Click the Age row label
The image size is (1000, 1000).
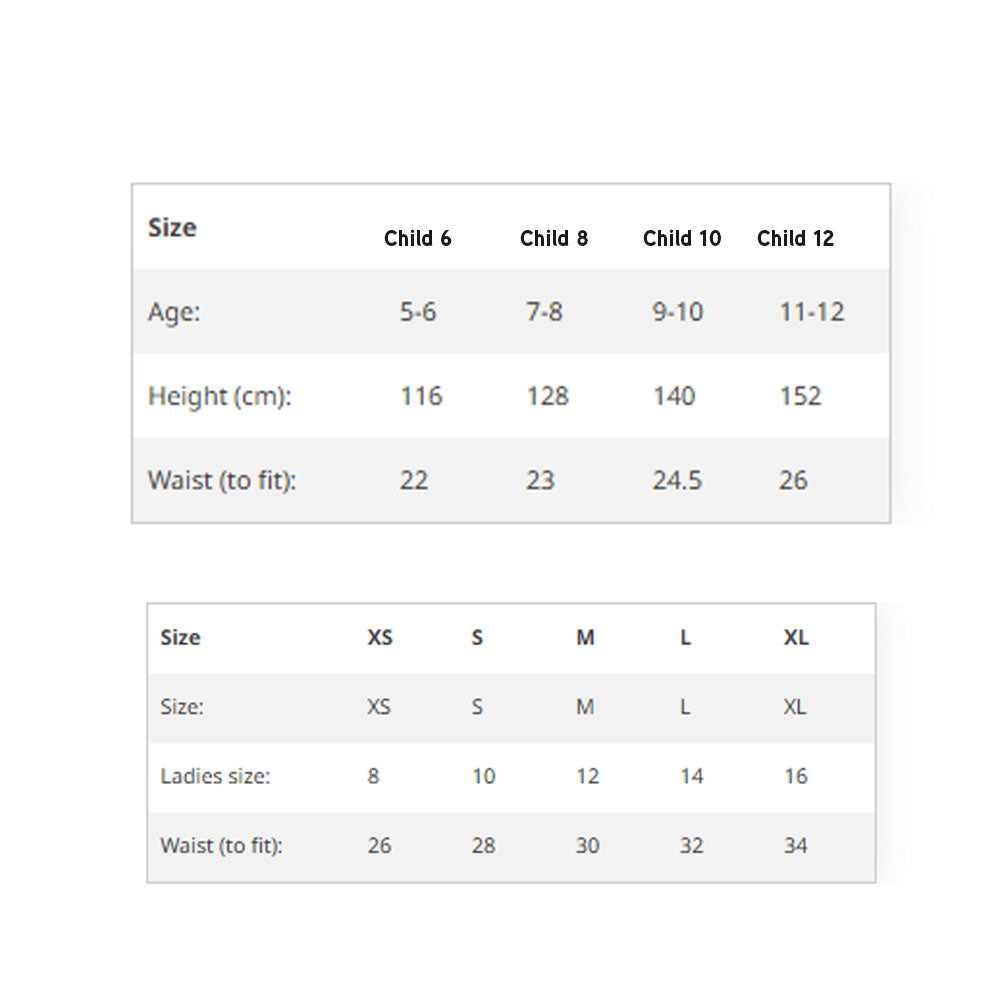click(174, 313)
